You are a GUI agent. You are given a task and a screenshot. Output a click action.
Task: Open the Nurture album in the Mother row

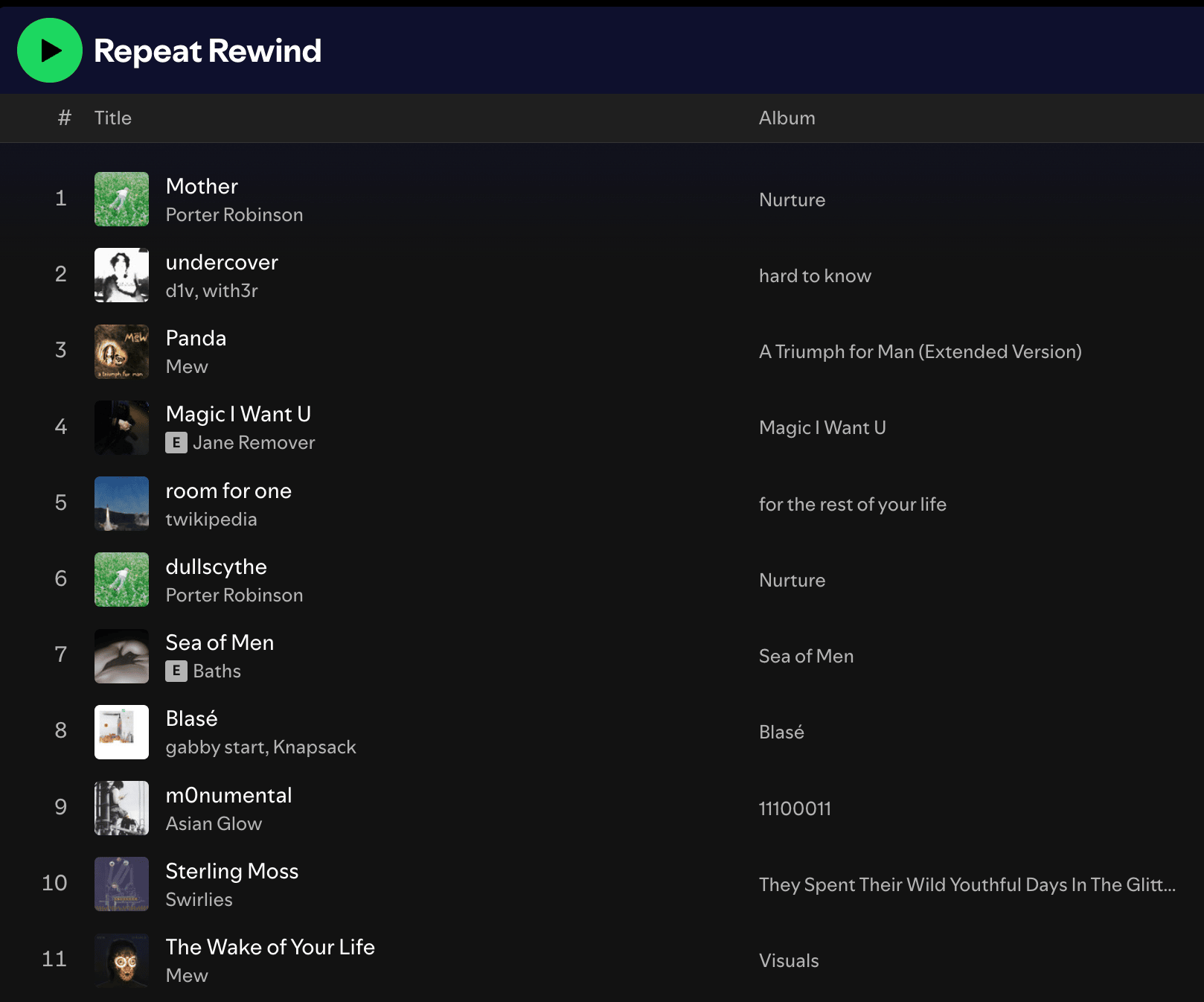click(x=792, y=200)
